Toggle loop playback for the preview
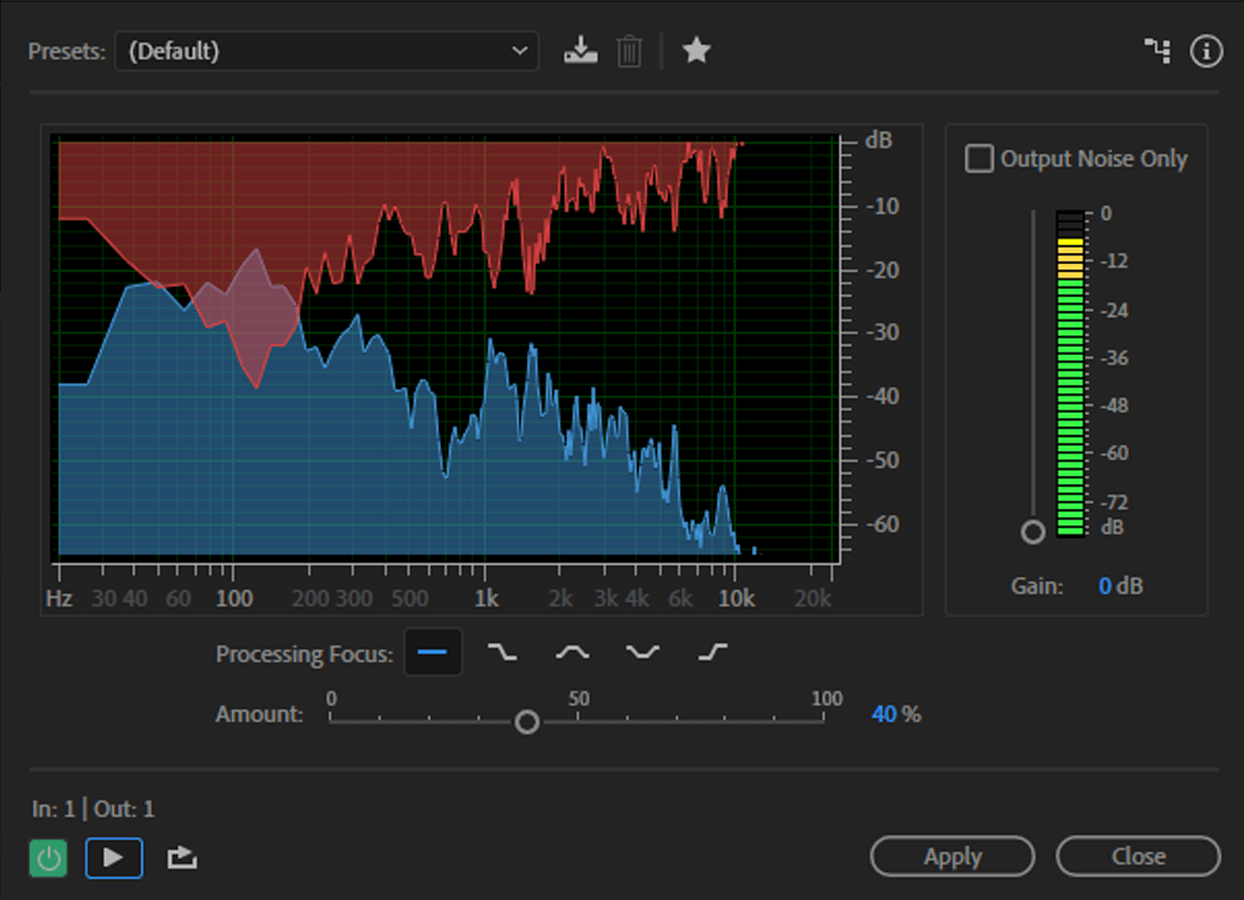This screenshot has height=900, width=1244. click(x=182, y=858)
